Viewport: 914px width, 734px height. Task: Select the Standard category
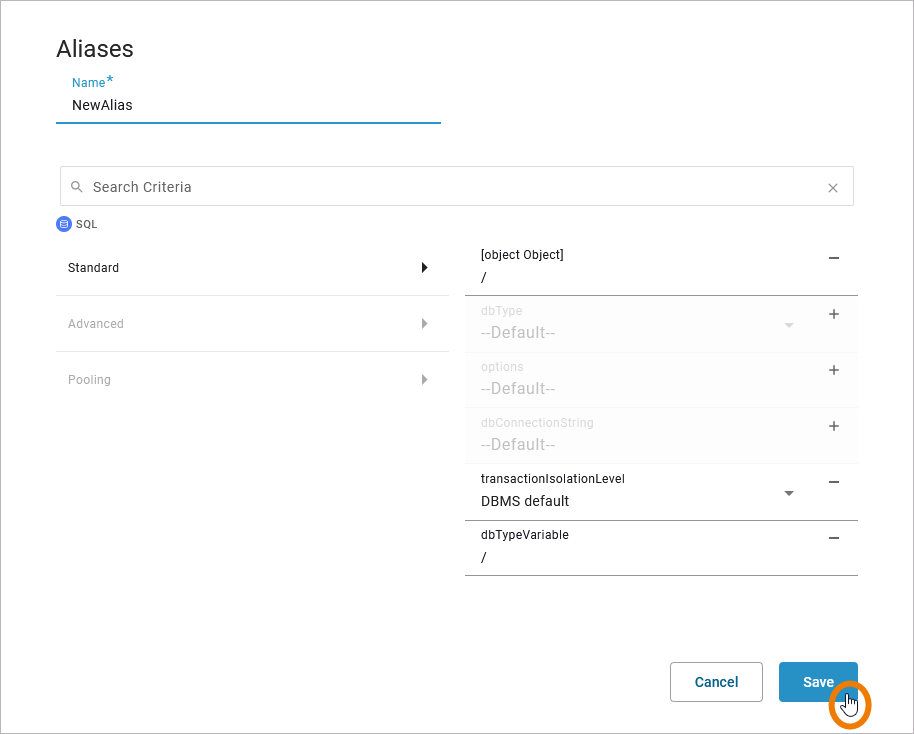click(x=94, y=268)
